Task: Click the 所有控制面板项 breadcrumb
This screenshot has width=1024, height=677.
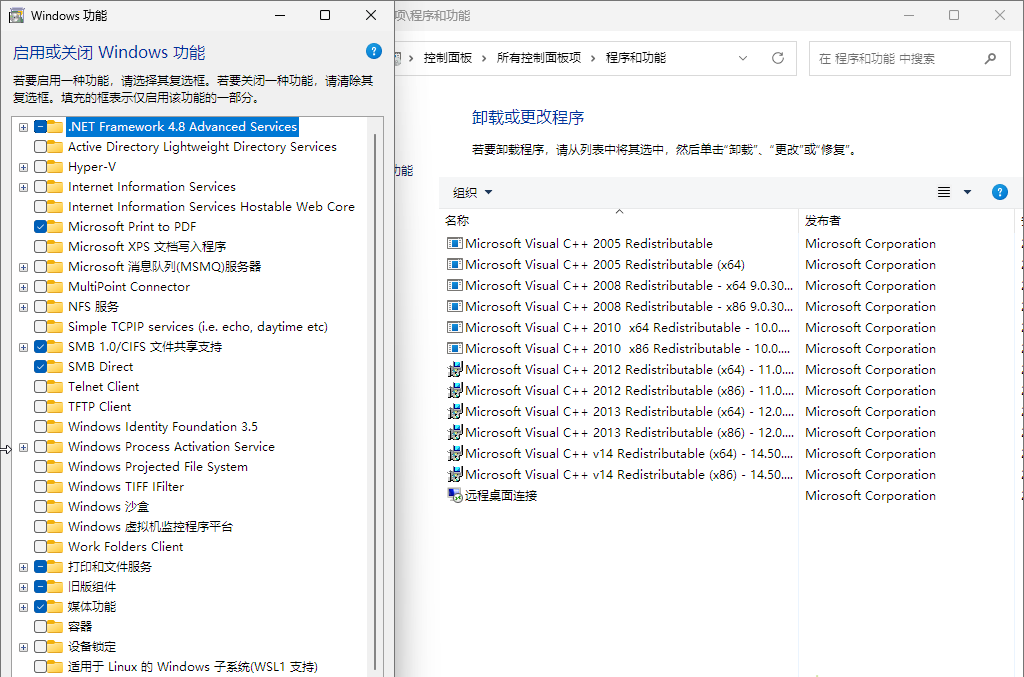Action: click(539, 58)
